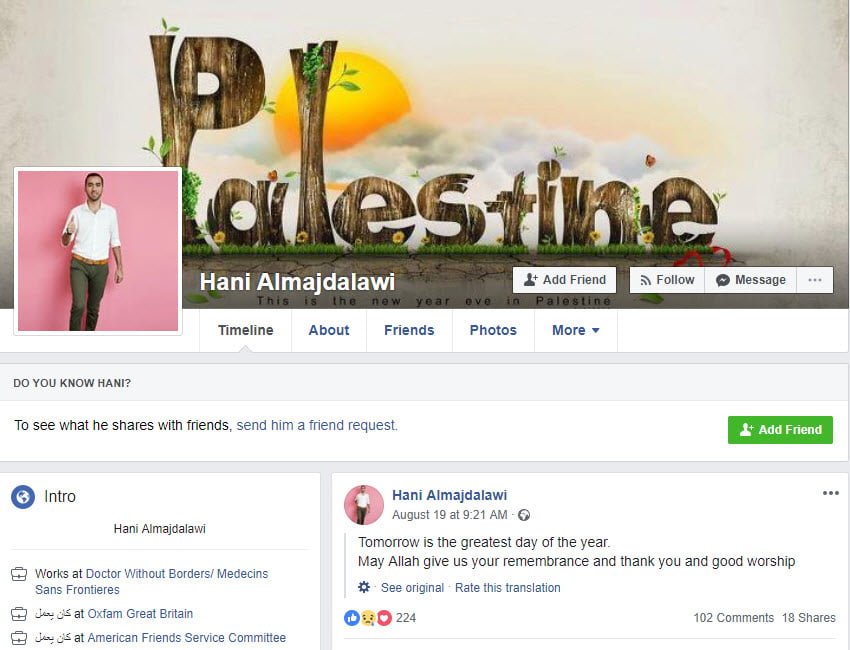Click the Message button on cover

pos(751,280)
